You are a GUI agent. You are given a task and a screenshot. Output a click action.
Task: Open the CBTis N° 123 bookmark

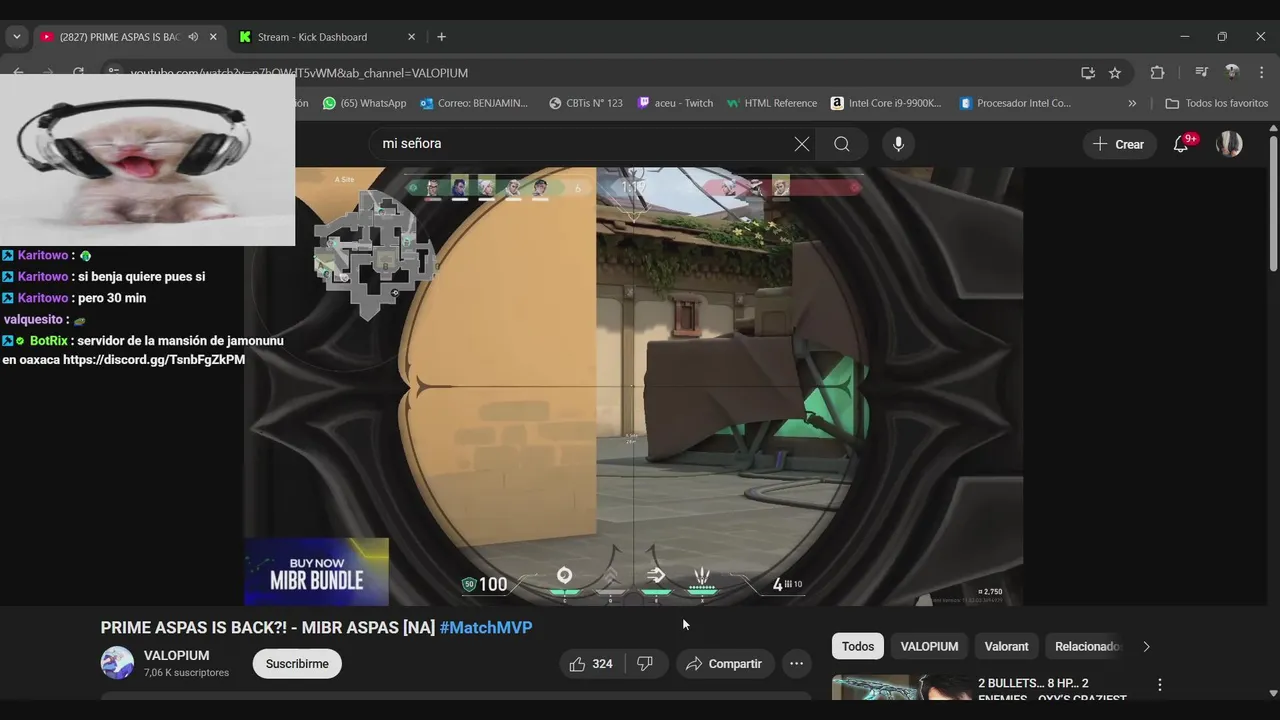point(586,103)
